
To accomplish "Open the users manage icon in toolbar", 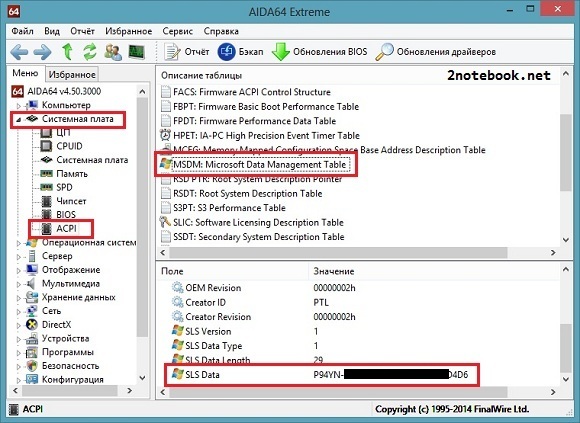I will click(x=113, y=52).
